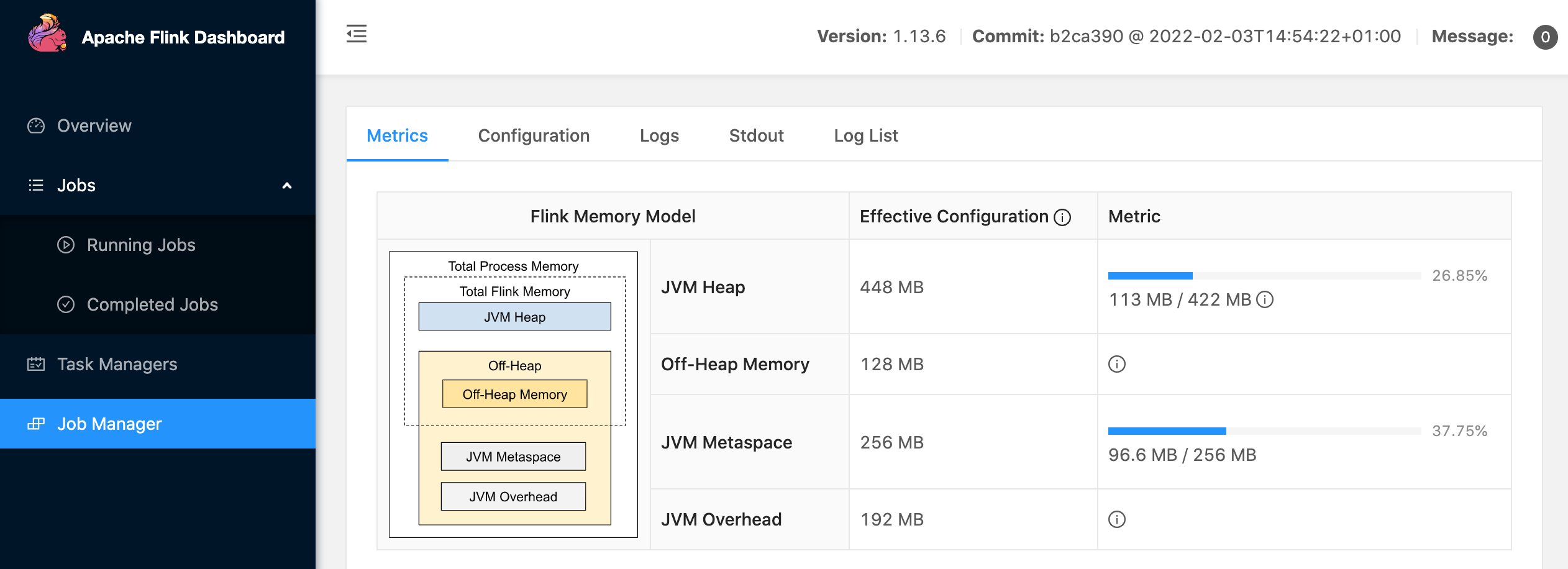Click the Metric column header
Viewport: 1568px width, 569px height.
[x=1134, y=216]
